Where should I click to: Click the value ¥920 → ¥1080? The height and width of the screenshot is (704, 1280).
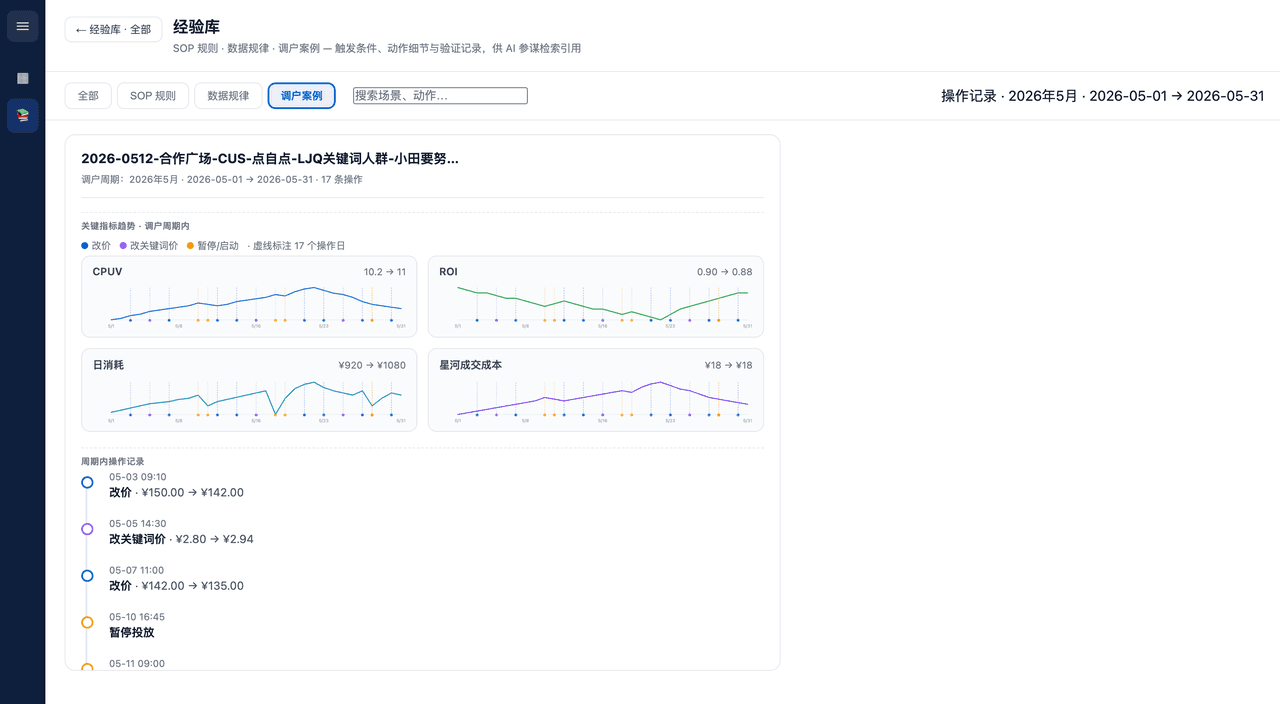[x=372, y=366]
